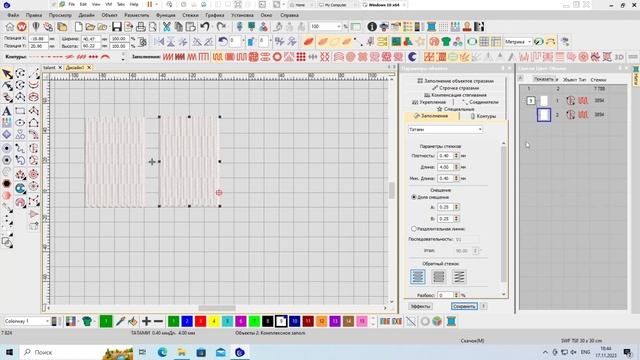Screen dimensions: 640x360
Task: Click the Ширина width input field
Action: point(90,39)
